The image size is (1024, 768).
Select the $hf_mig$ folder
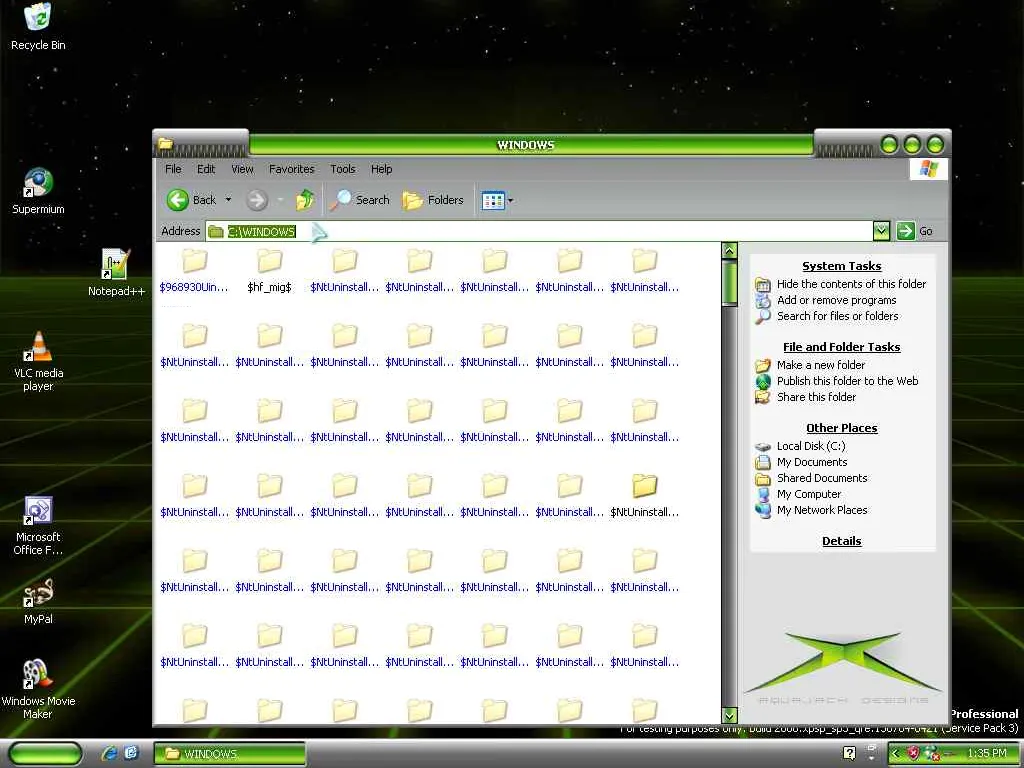[x=269, y=271]
